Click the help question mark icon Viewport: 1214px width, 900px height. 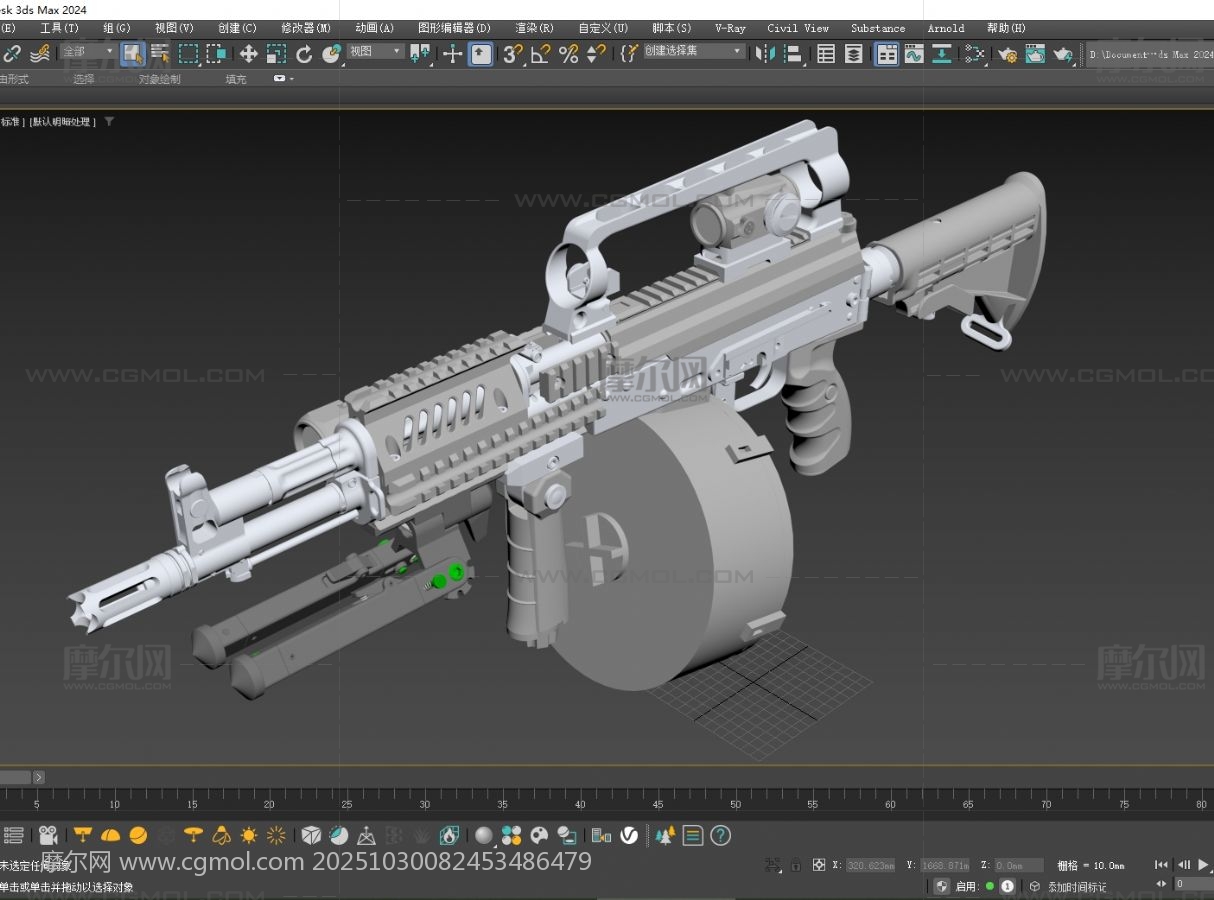click(720, 835)
